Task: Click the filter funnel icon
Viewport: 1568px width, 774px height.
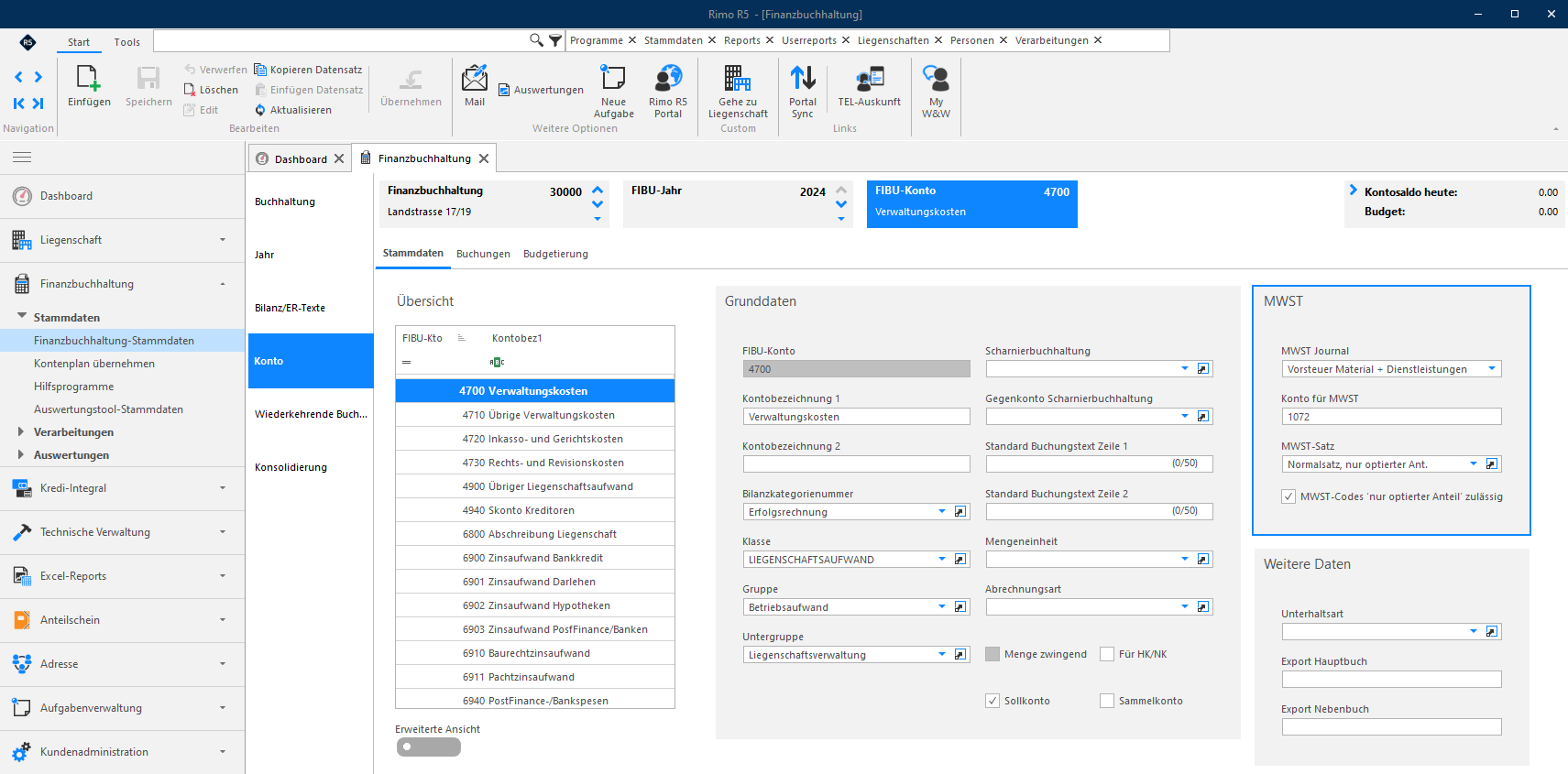Action: pos(555,40)
